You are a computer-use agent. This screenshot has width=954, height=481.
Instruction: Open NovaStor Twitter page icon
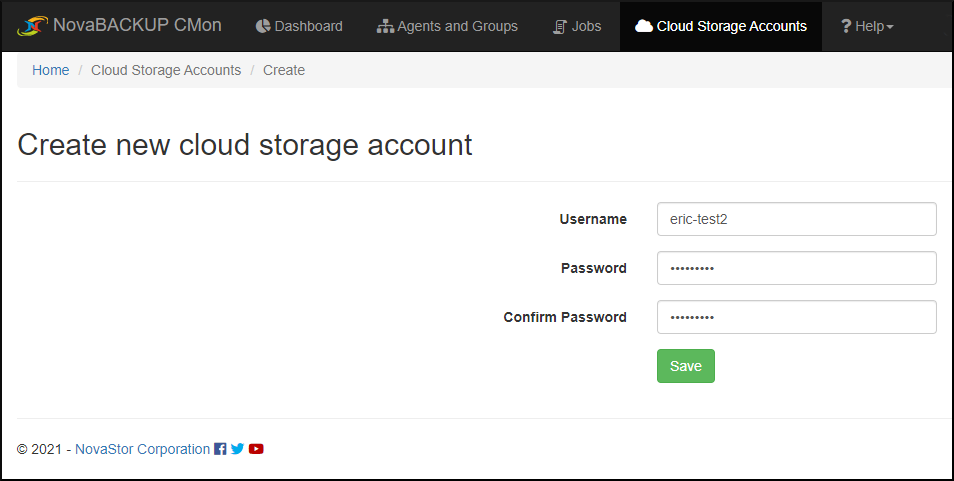[238, 449]
